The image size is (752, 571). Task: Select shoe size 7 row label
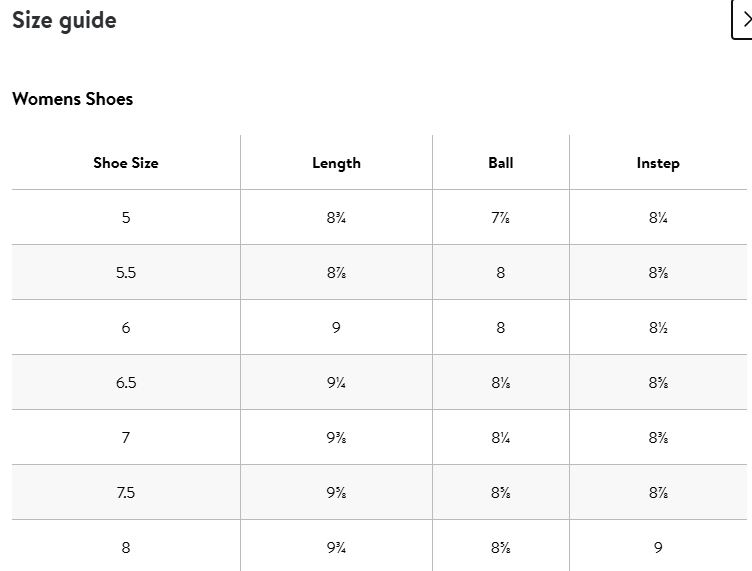[x=126, y=438]
